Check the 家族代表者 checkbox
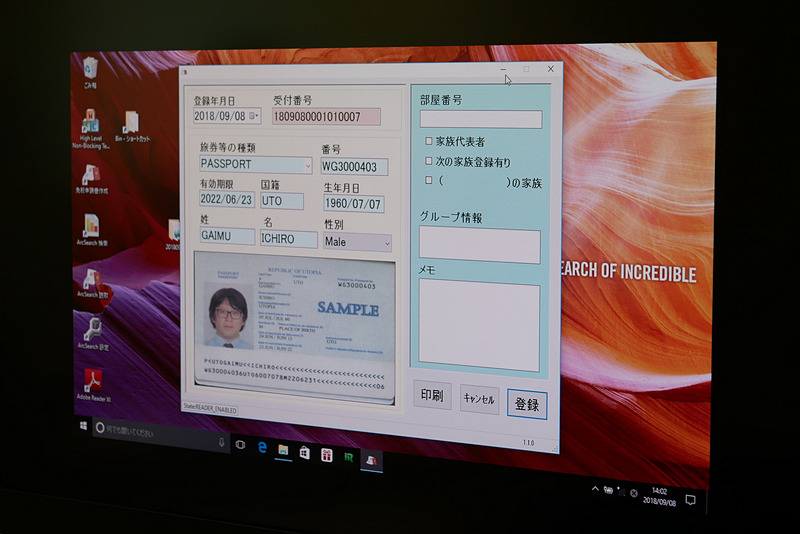Image resolution: width=800 pixels, height=534 pixels. (x=429, y=141)
